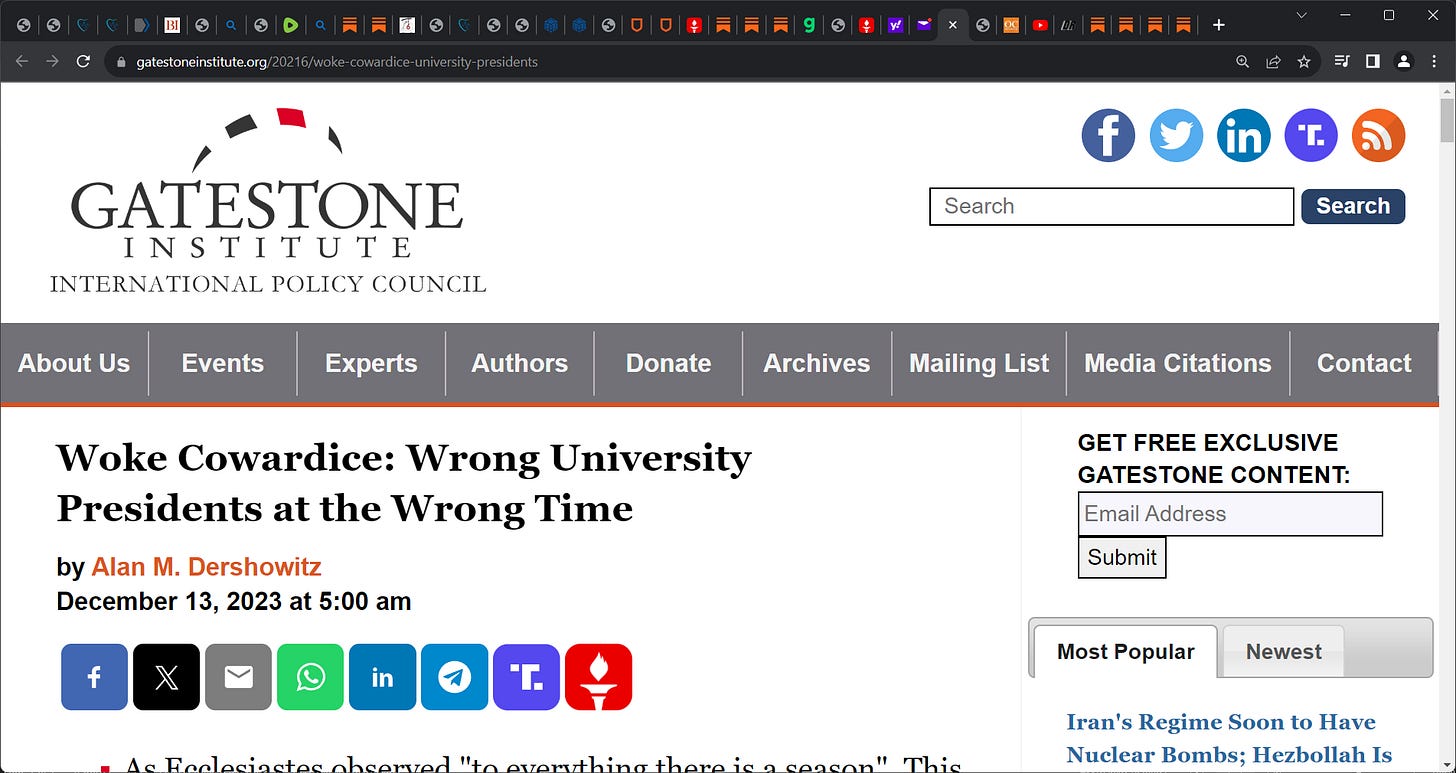Select the Most Popular tab
This screenshot has width=1456, height=773.
[1125, 652]
